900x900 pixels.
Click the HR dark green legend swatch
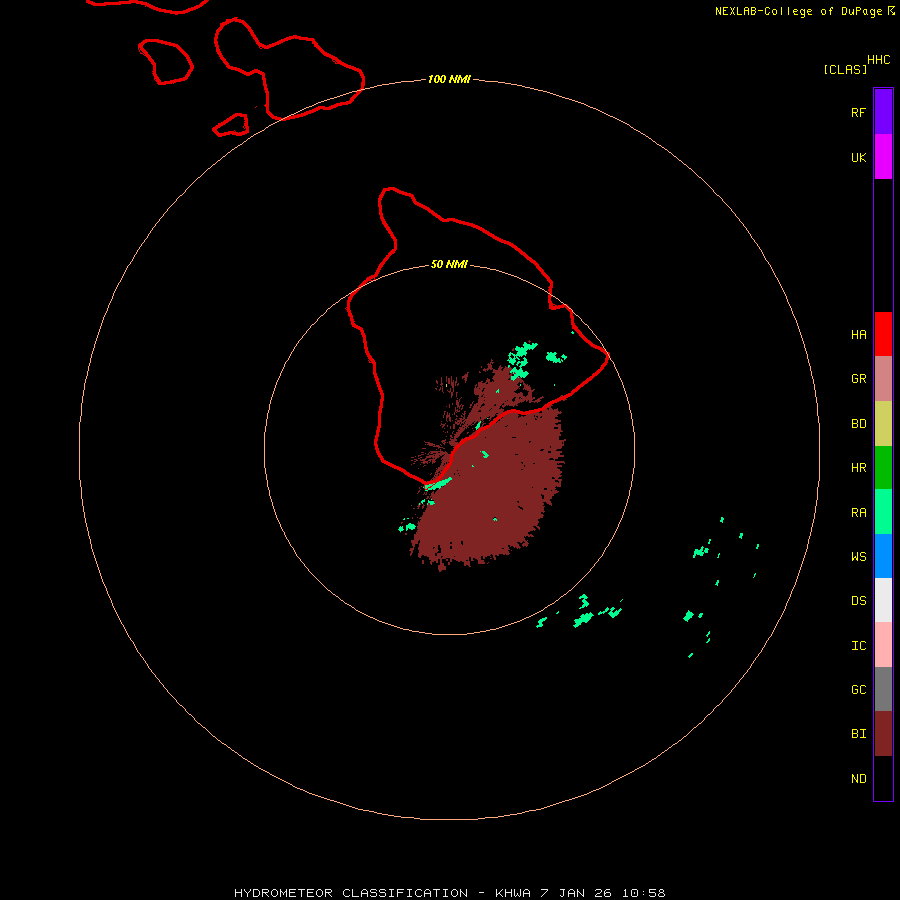(883, 468)
